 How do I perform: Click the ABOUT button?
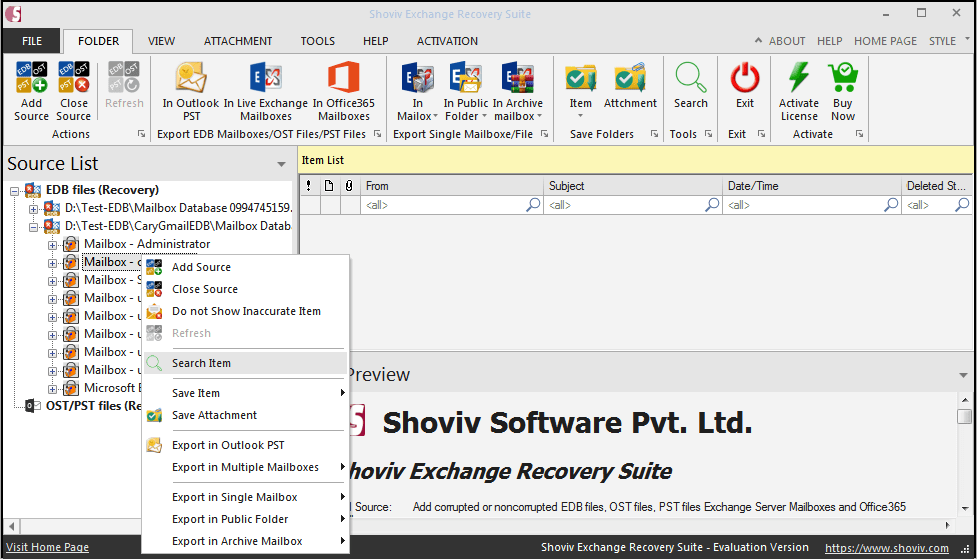point(786,41)
